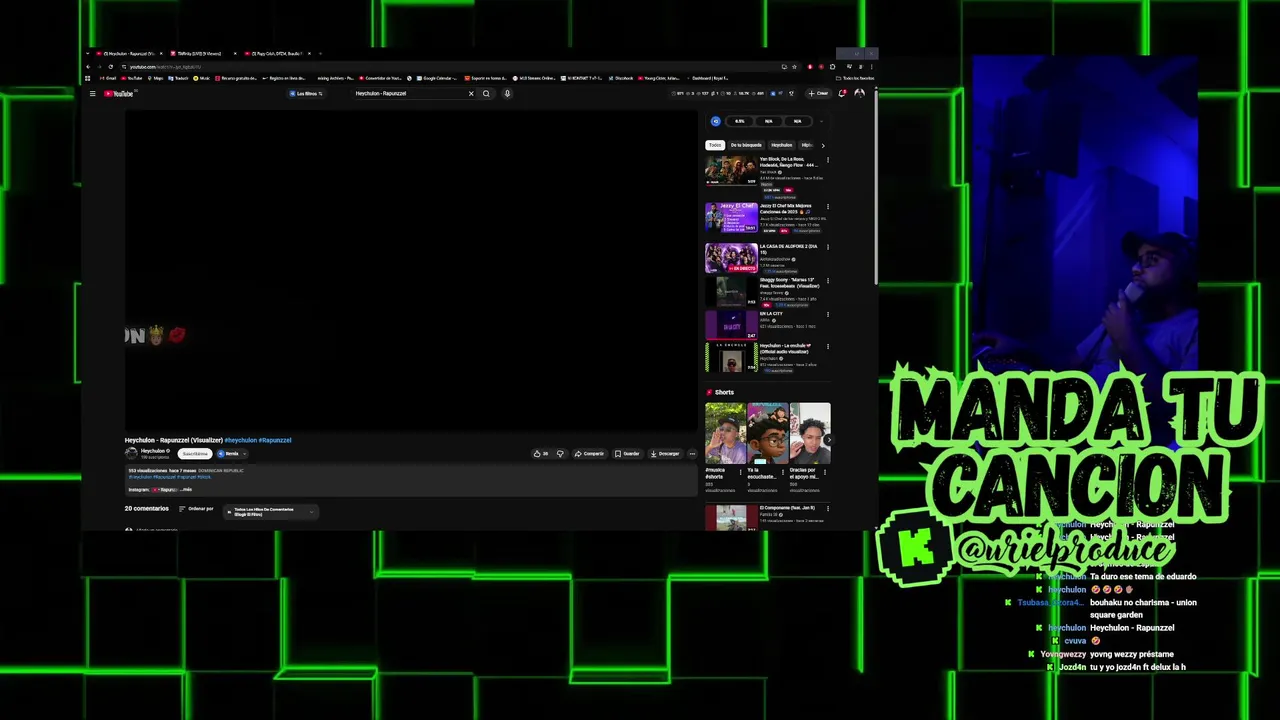Click the Remix button
This screenshot has height=720, width=1280.
click(229, 454)
